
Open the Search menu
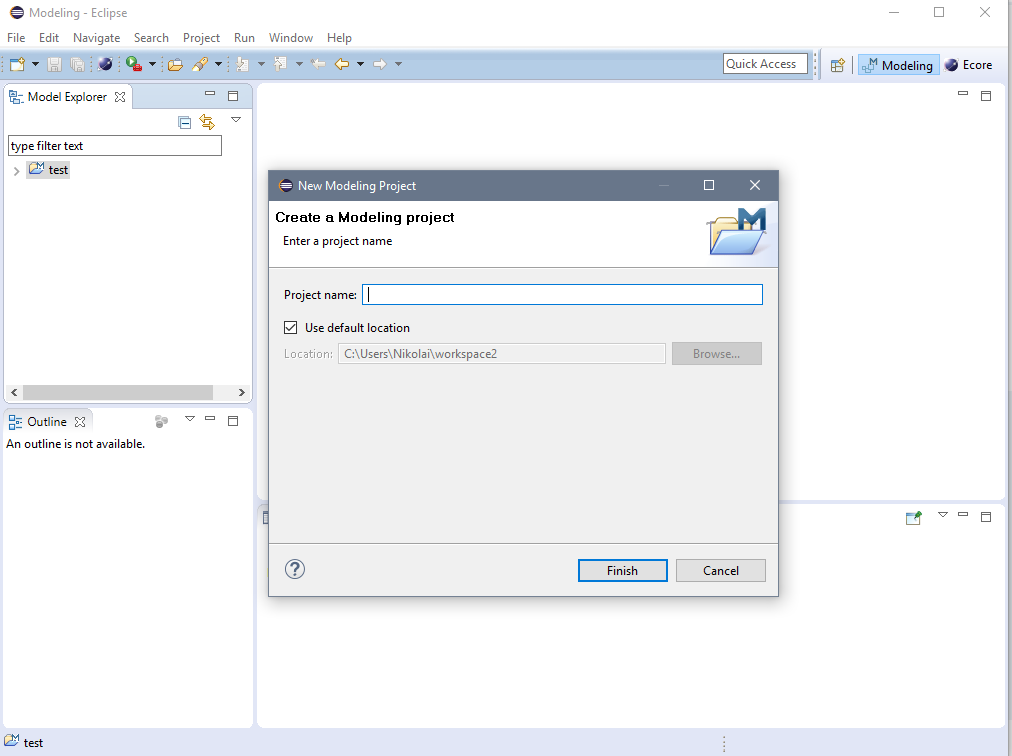(x=151, y=38)
